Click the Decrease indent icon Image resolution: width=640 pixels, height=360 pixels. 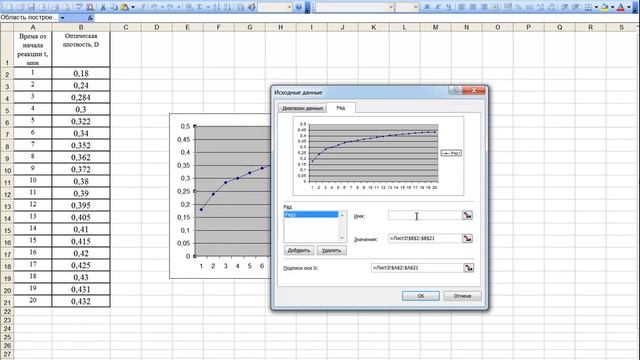click(564, 7)
